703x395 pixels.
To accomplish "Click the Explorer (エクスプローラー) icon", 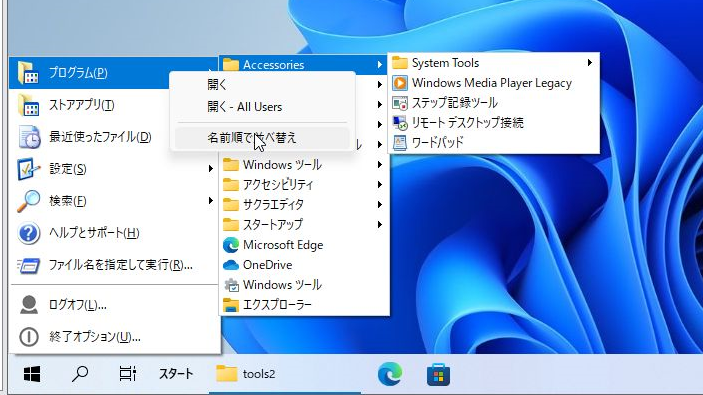I will click(231, 305).
